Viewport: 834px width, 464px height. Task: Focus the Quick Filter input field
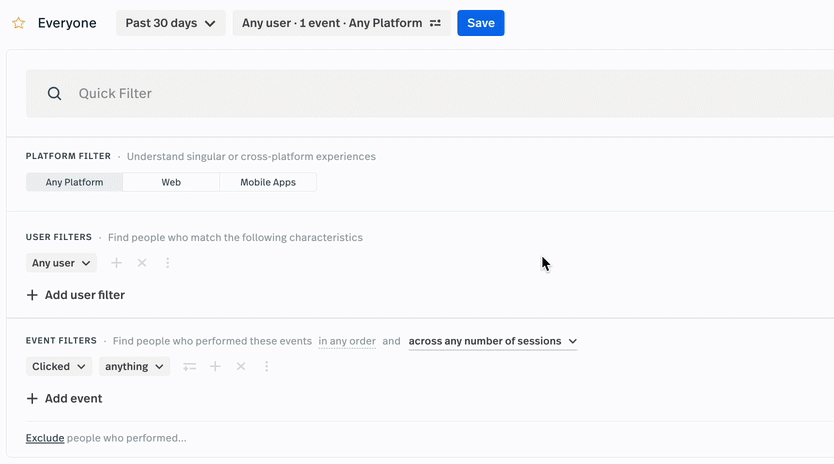(x=430, y=94)
